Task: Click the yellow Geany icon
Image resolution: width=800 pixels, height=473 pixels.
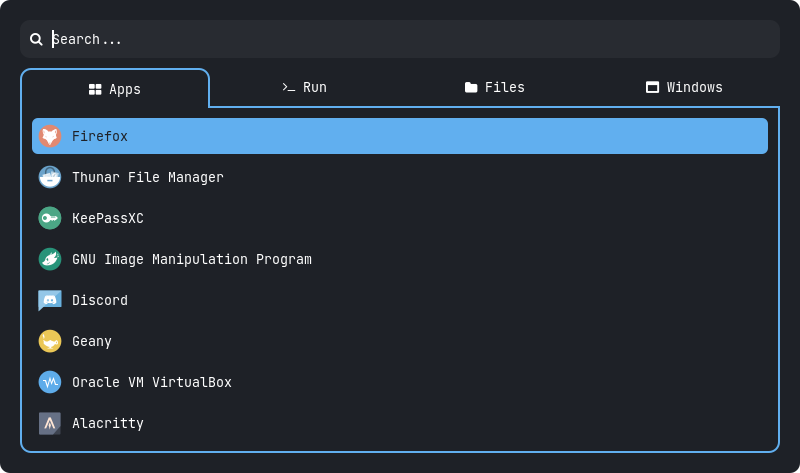Action: [50, 341]
